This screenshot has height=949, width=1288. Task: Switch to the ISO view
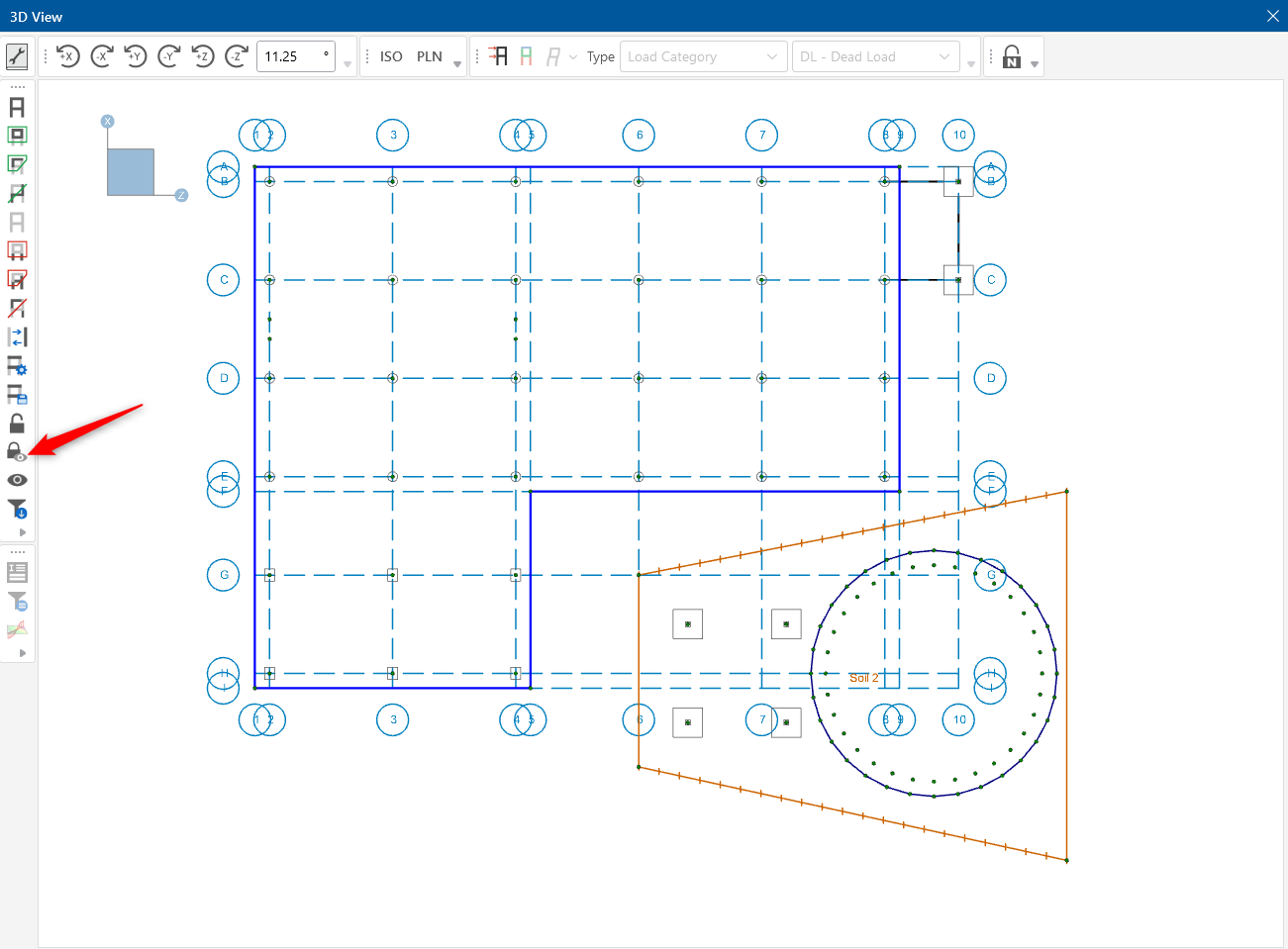point(391,56)
